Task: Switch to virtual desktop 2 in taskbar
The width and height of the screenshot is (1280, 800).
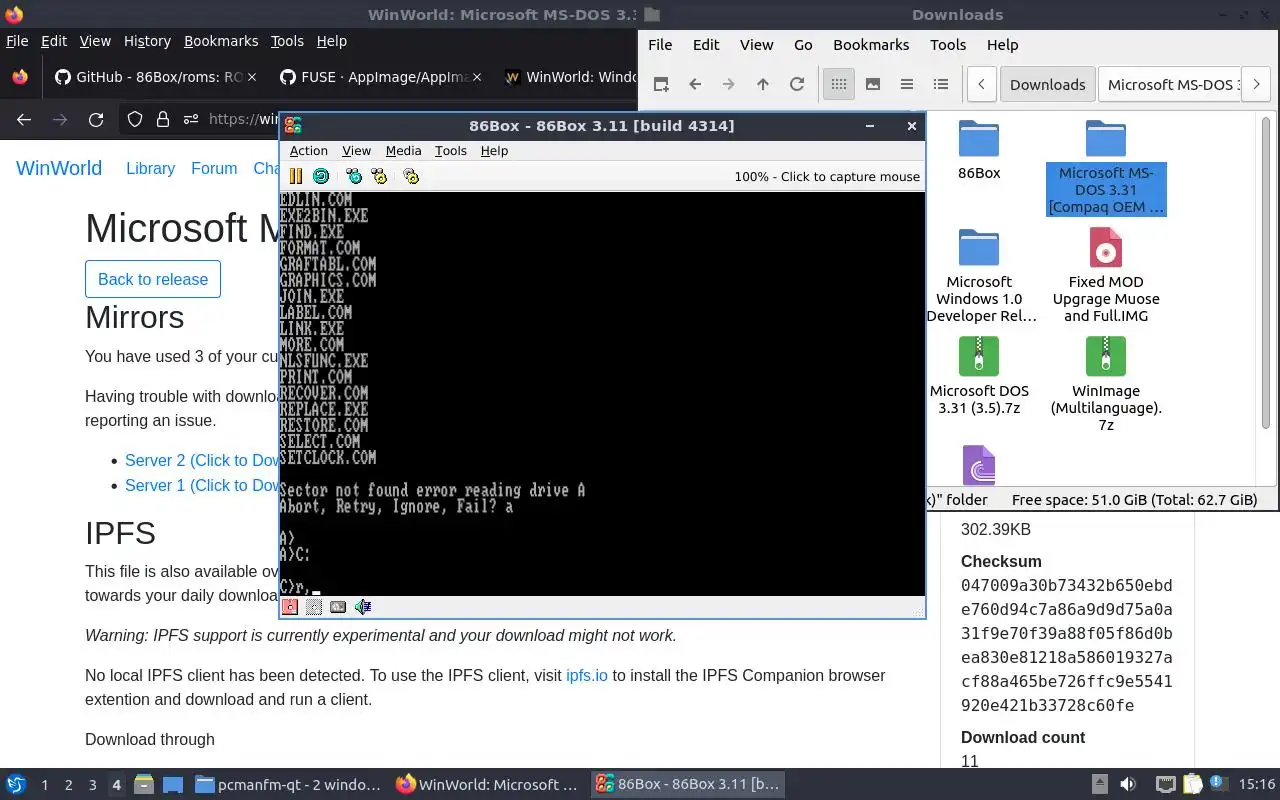Action: 68,785
